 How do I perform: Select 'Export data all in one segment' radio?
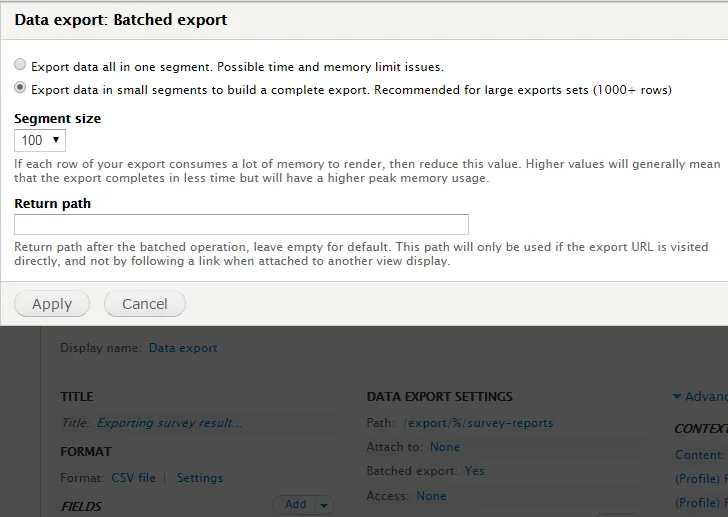point(20,65)
